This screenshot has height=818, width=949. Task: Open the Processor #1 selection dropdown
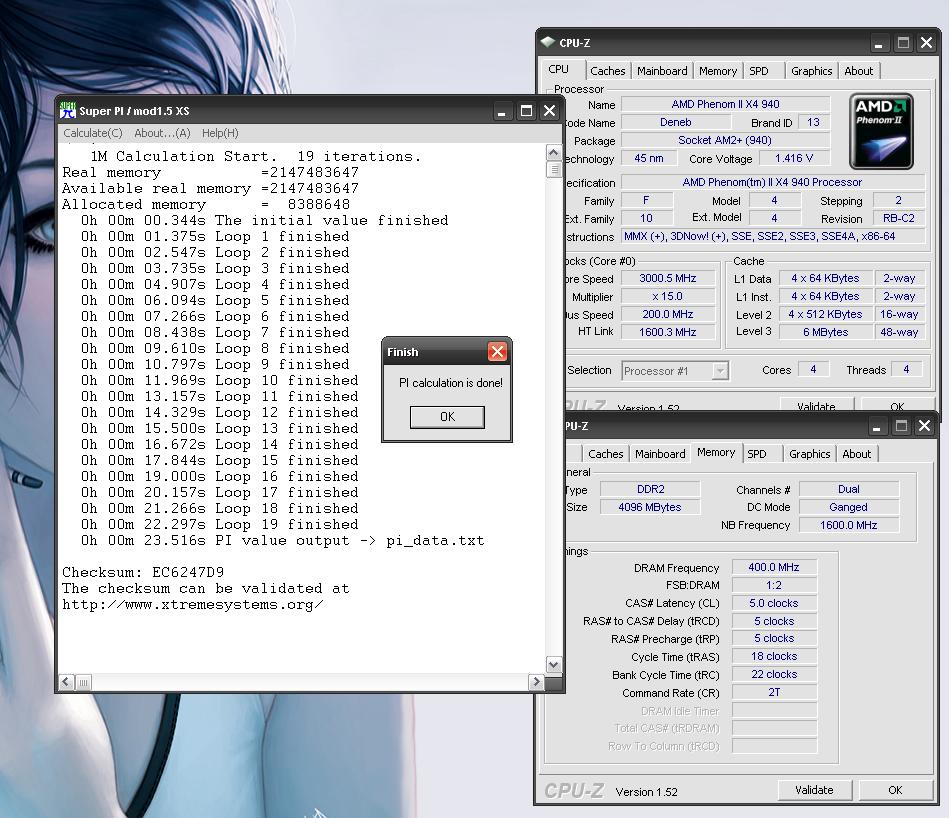pos(720,371)
